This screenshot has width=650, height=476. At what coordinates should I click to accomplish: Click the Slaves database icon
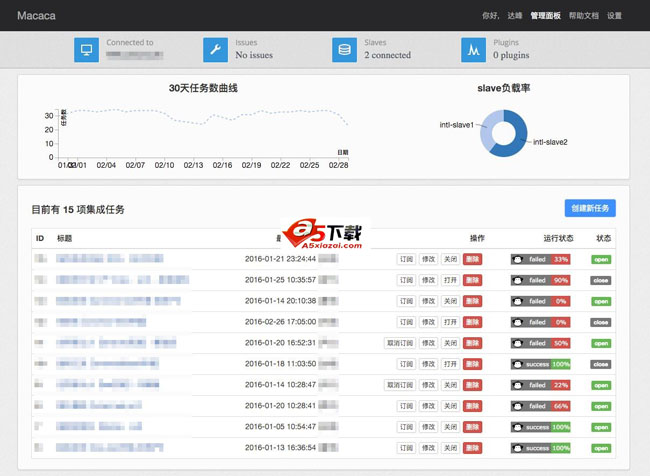pyautogui.click(x=344, y=50)
